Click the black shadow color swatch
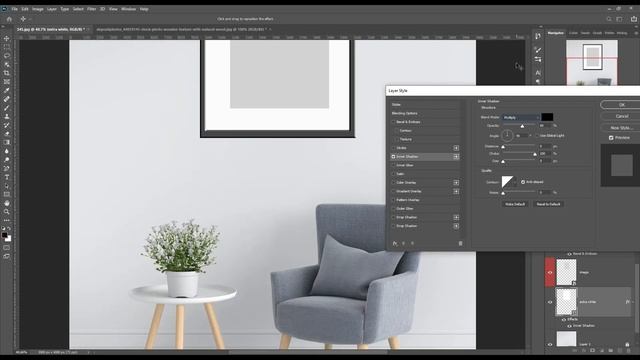 pyautogui.click(x=547, y=118)
